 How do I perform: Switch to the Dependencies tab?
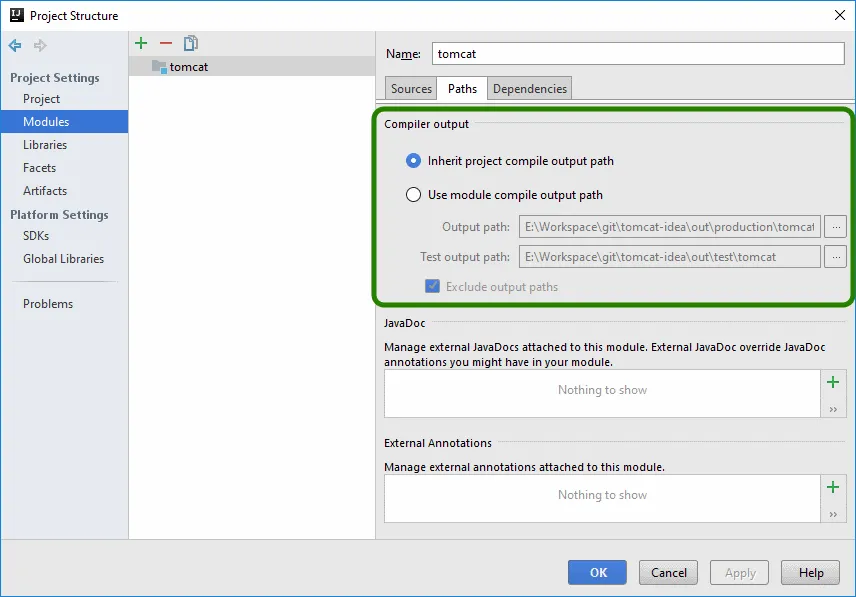point(530,88)
